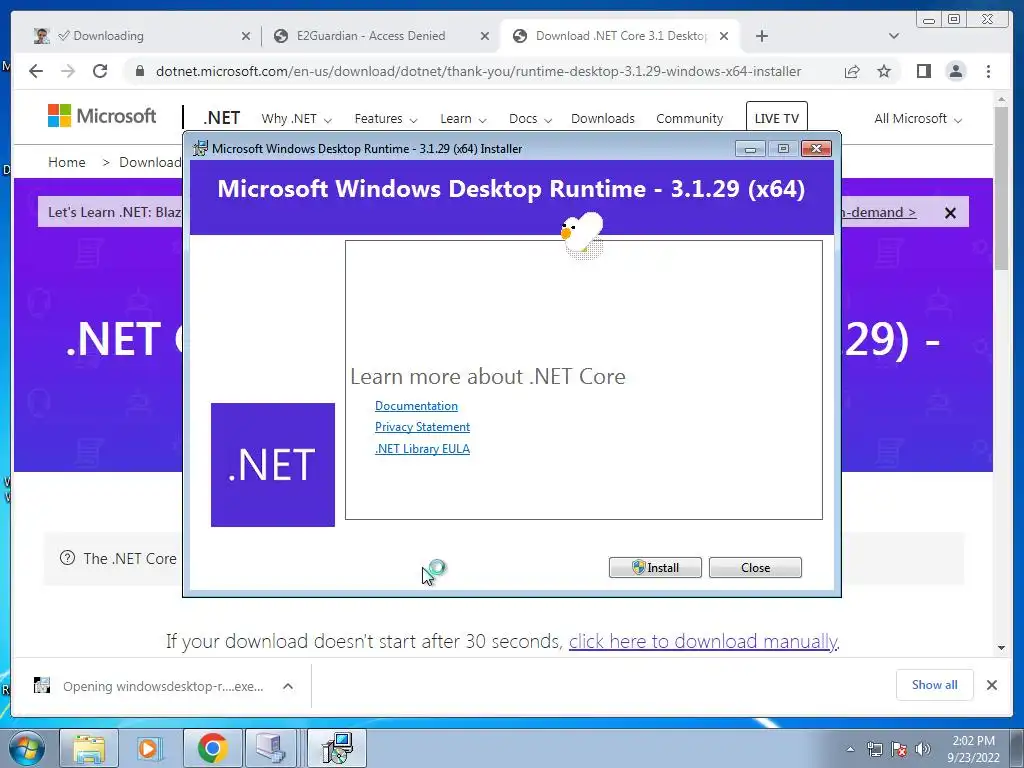
Task: Click the Install button in the installer
Action: [655, 568]
